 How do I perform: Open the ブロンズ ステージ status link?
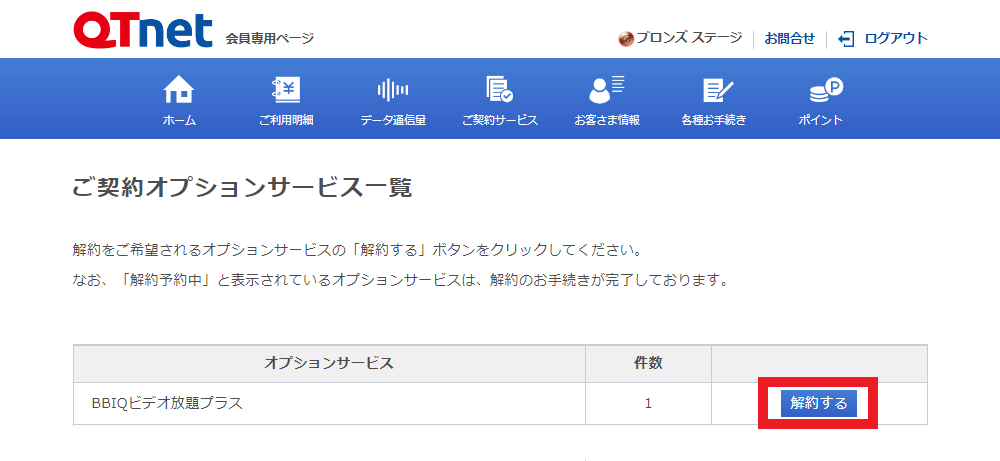pos(689,39)
